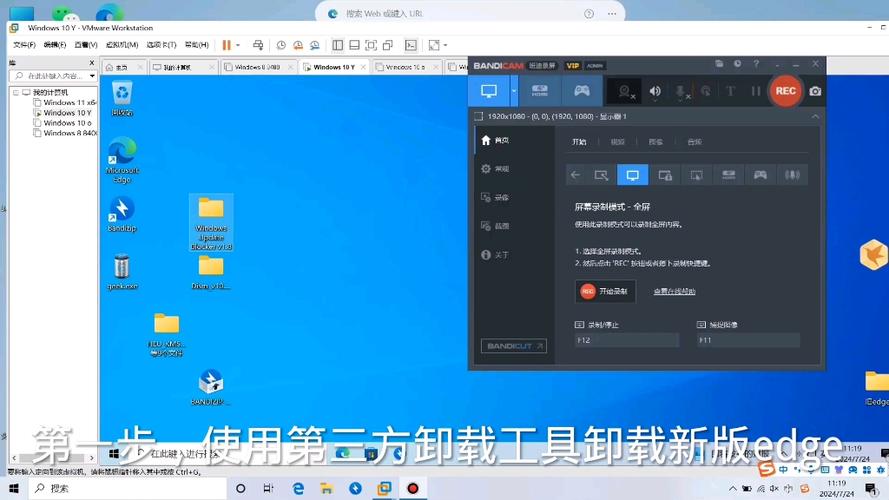Choose specific window lock mode in the mode row
Viewport: 889px width, 500px height.
pyautogui.click(x=664, y=175)
